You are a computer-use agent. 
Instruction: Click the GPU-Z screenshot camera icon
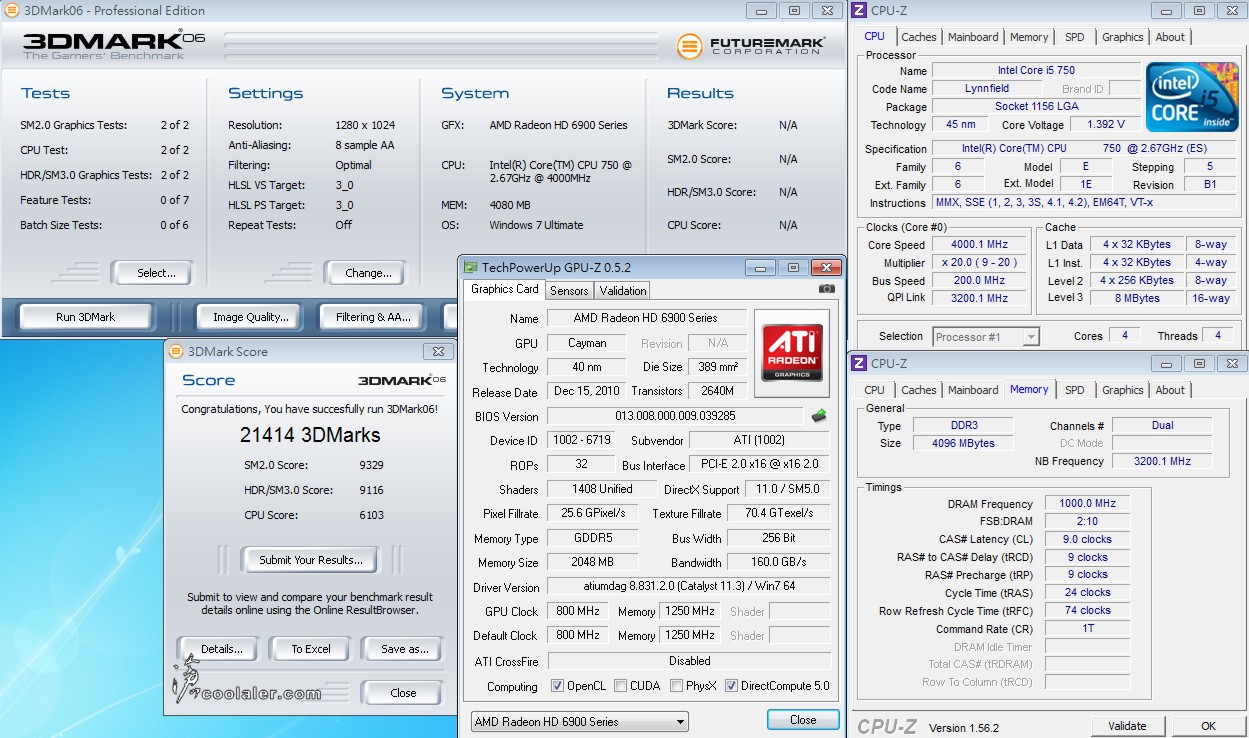click(x=826, y=289)
